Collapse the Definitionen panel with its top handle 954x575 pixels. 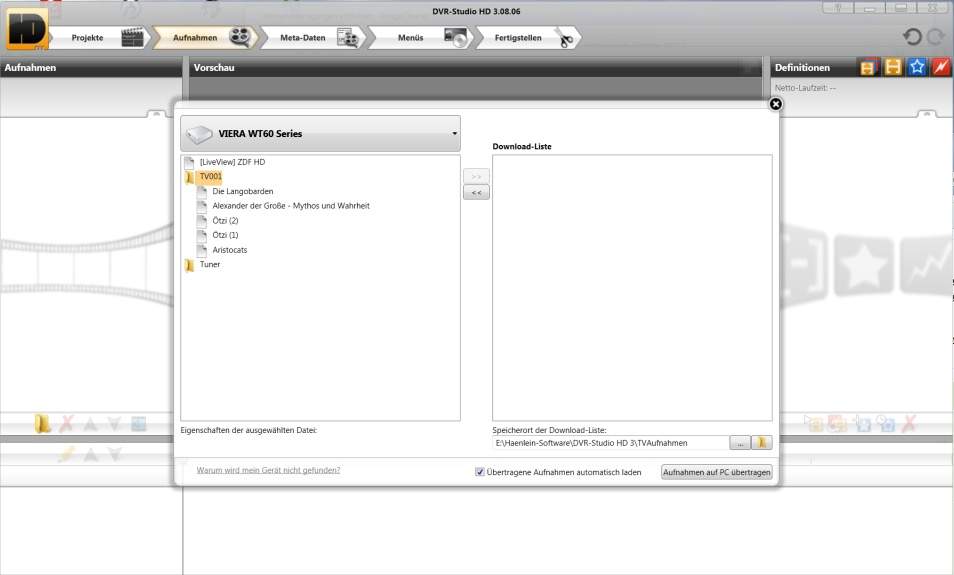point(927,114)
